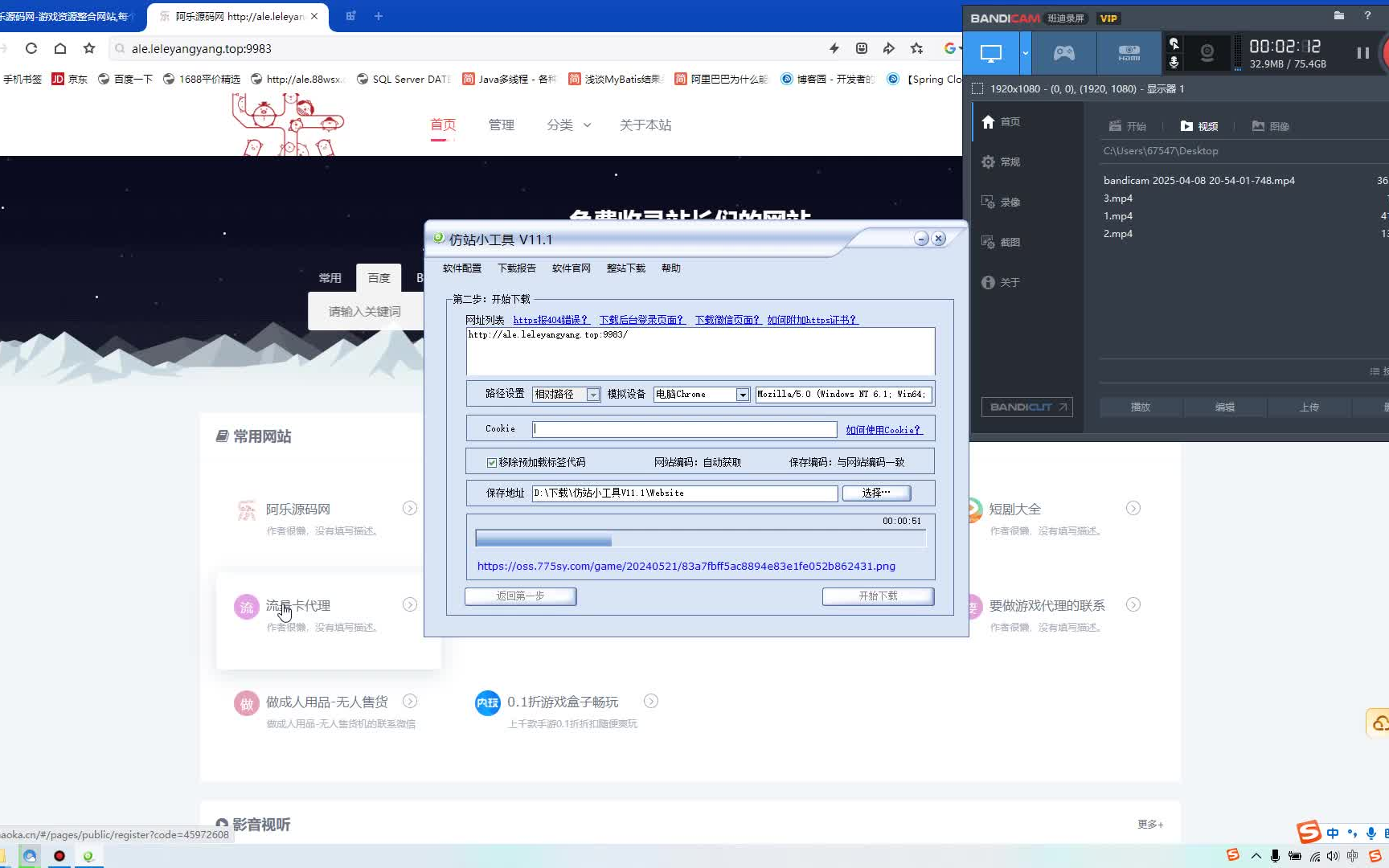Select 3.mp4 in Bandicam file list
Screen dimensions: 1389x868
tap(1118, 199)
